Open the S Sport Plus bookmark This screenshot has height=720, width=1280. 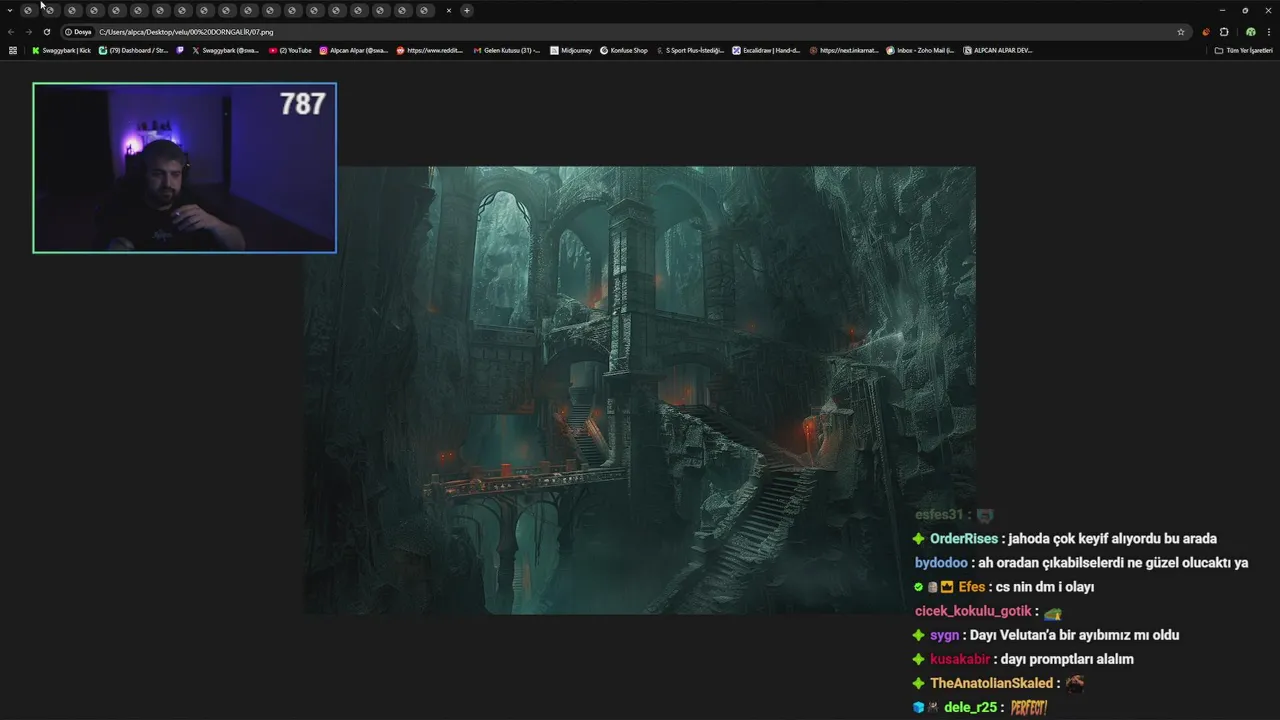click(x=690, y=50)
